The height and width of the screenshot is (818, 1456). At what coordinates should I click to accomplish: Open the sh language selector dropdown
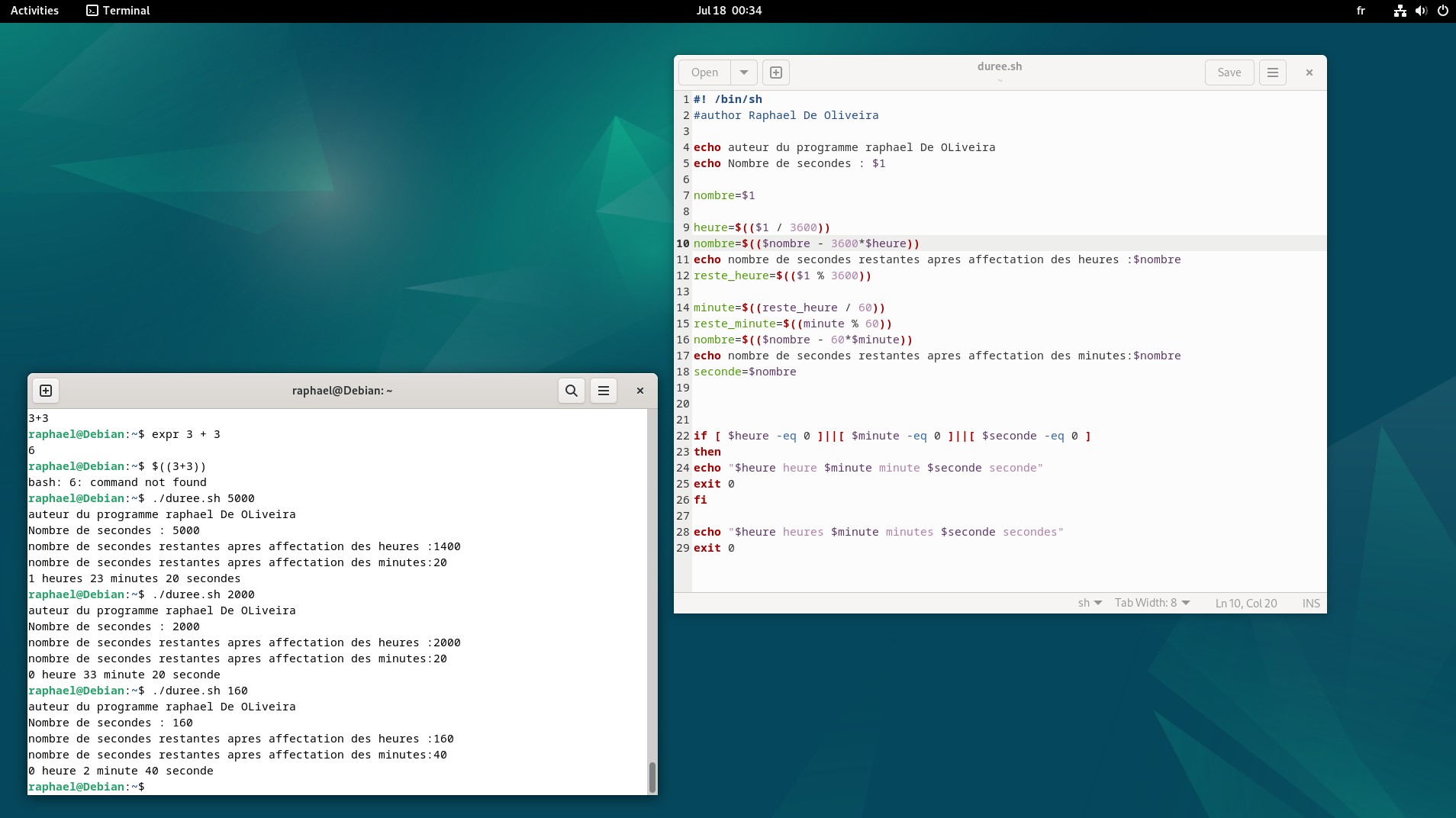pos(1089,603)
